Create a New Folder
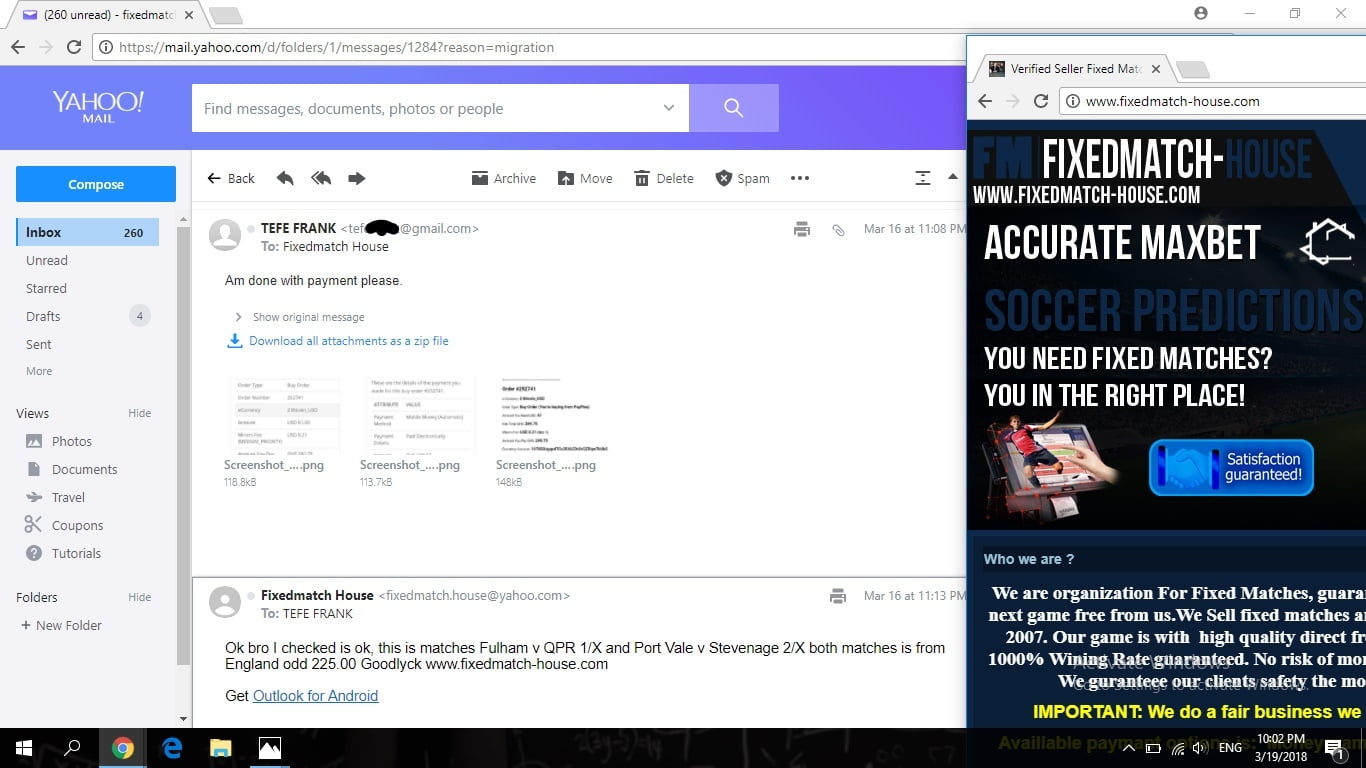 point(62,625)
